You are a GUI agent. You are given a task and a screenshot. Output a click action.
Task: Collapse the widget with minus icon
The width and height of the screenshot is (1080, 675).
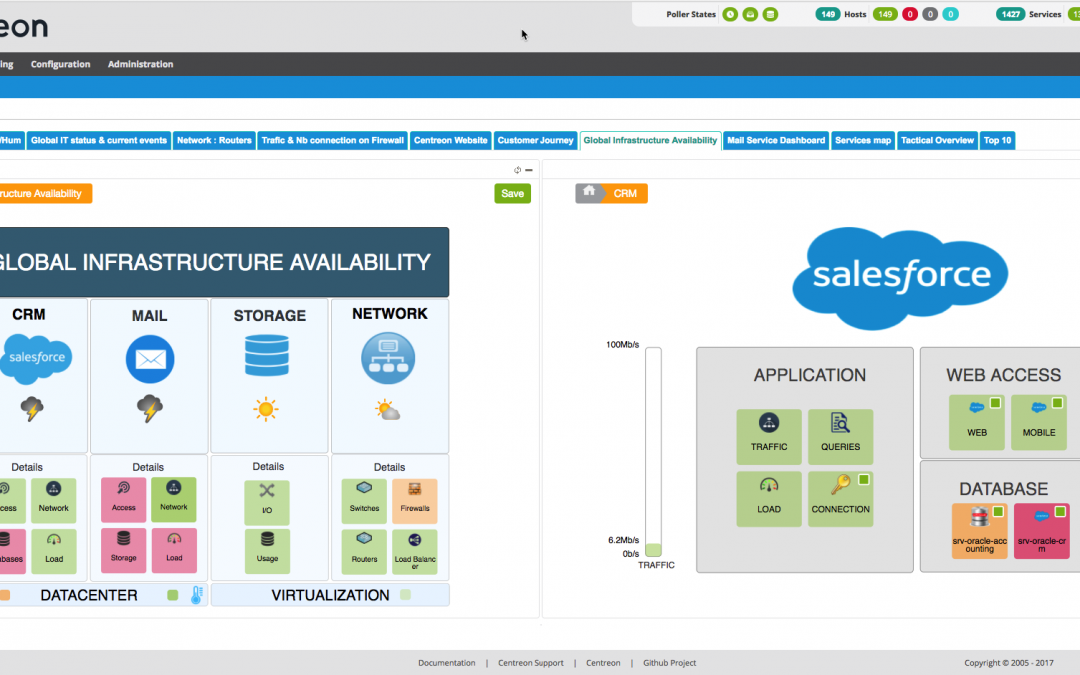click(x=529, y=170)
